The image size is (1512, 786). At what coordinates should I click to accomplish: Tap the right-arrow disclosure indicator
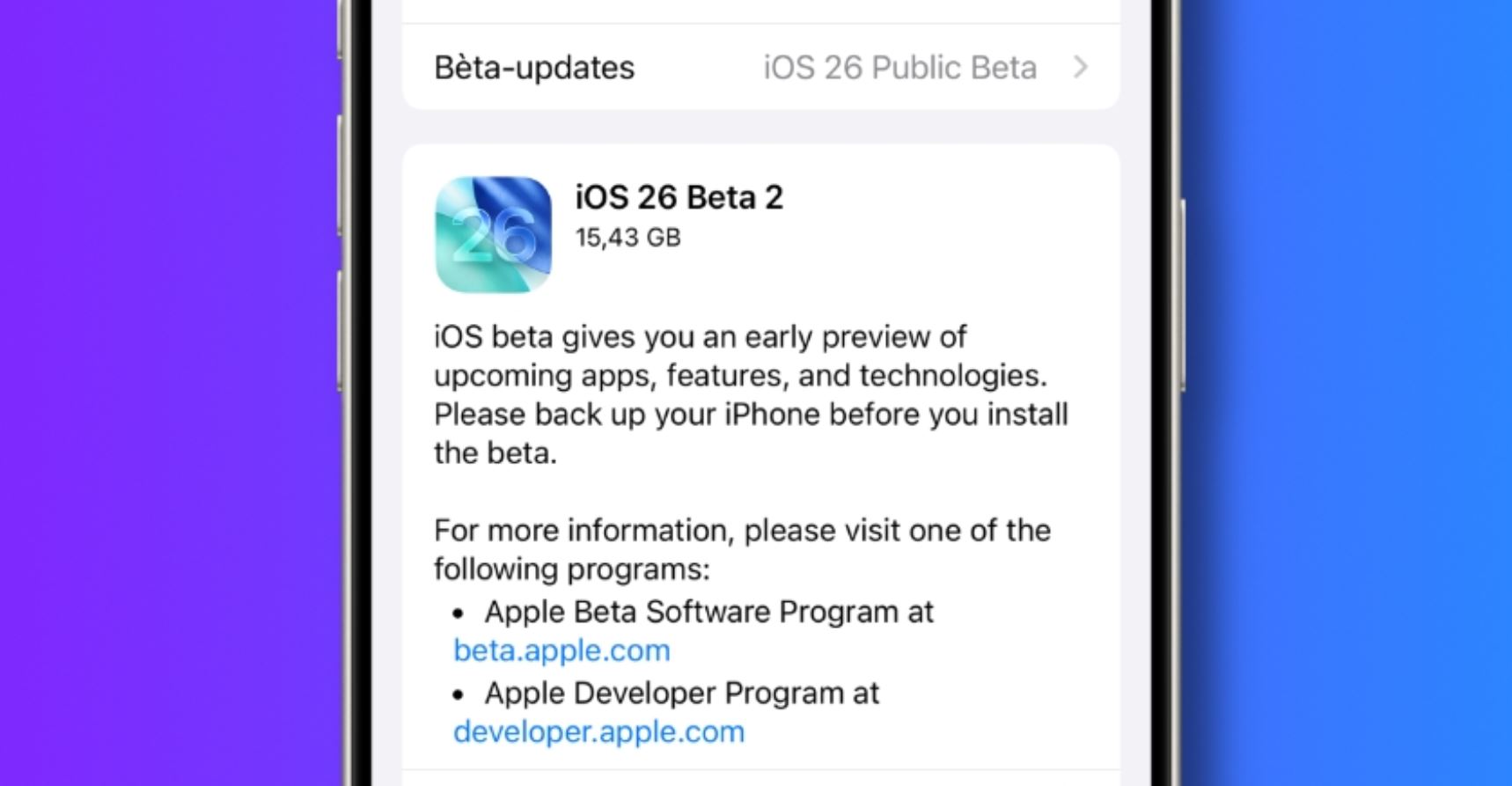click(1082, 67)
